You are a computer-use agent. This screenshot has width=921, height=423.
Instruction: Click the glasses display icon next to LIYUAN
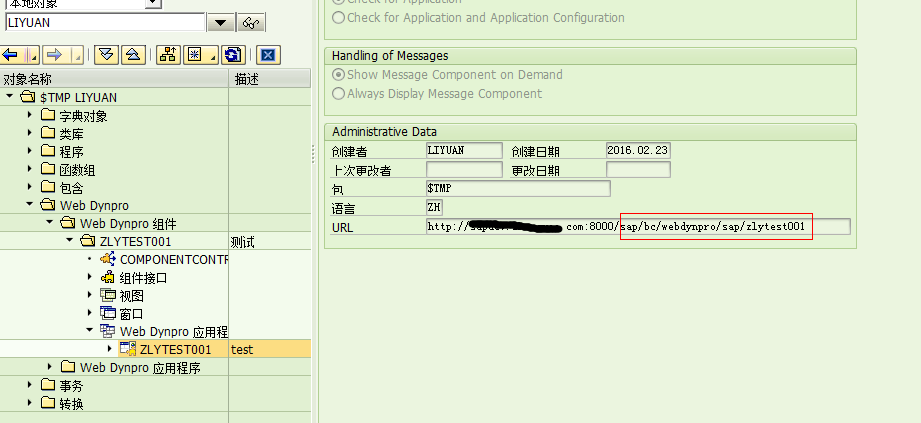click(251, 23)
